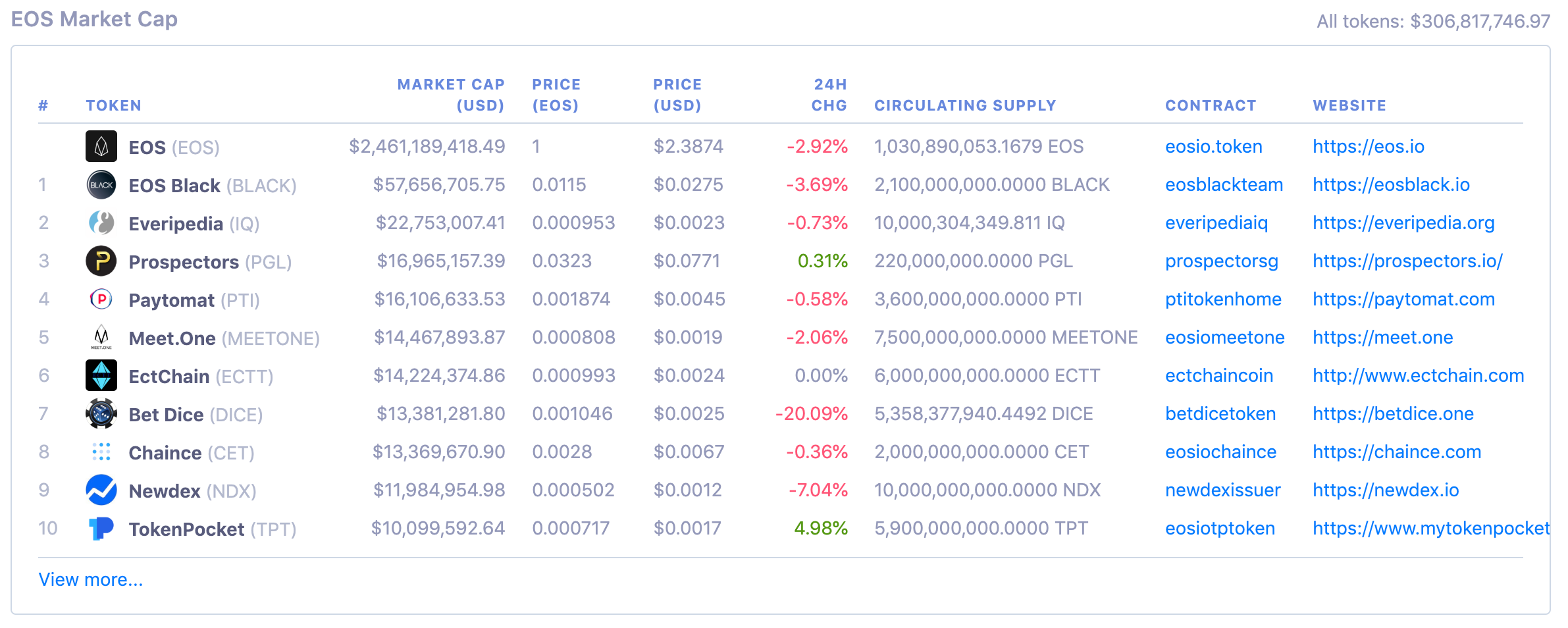The height and width of the screenshot is (628, 1568).
Task: Click the TokenPocket (TPT) token name
Action: [x=213, y=529]
